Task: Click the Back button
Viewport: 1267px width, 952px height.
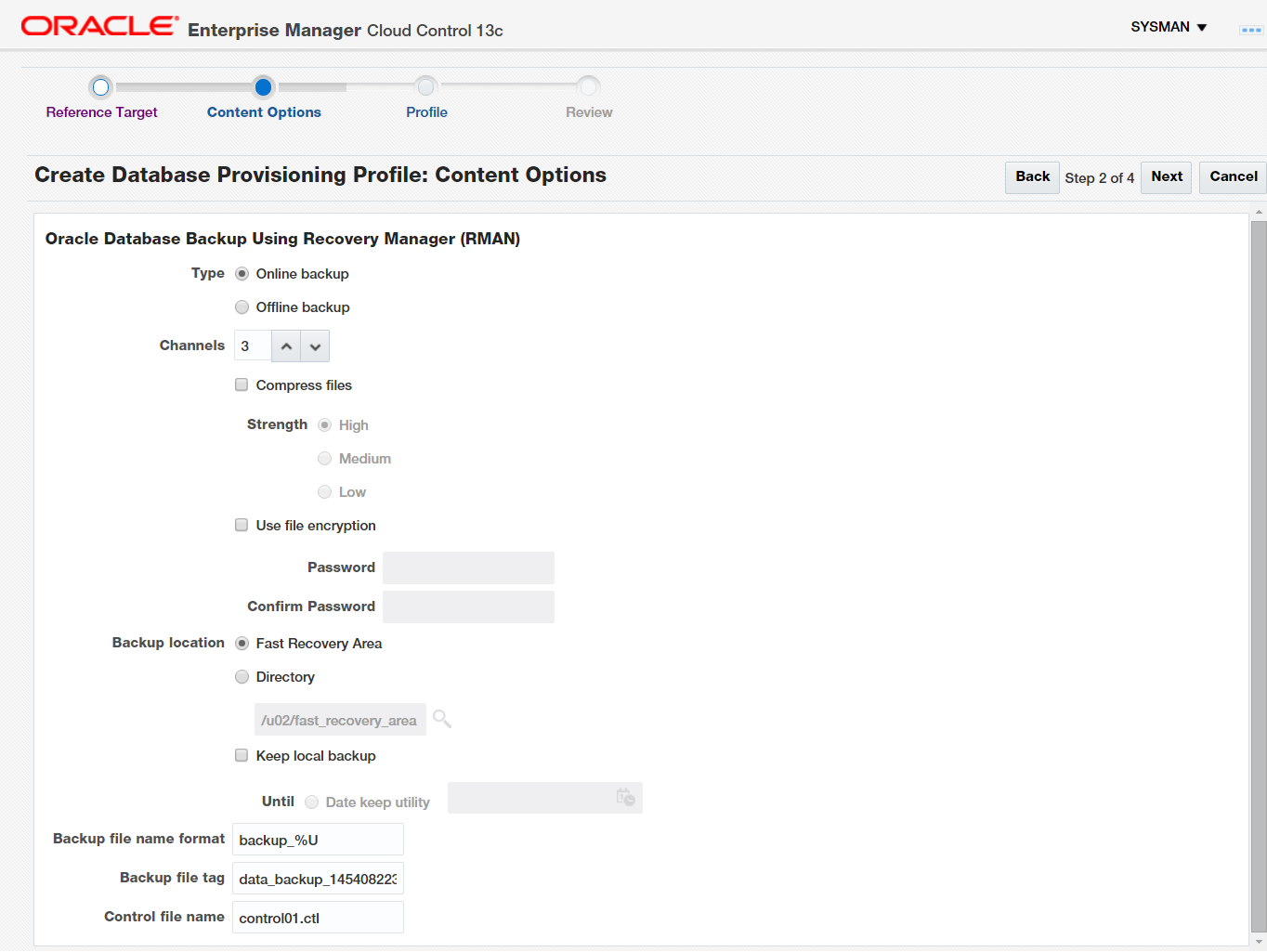Action: pos(1032,176)
